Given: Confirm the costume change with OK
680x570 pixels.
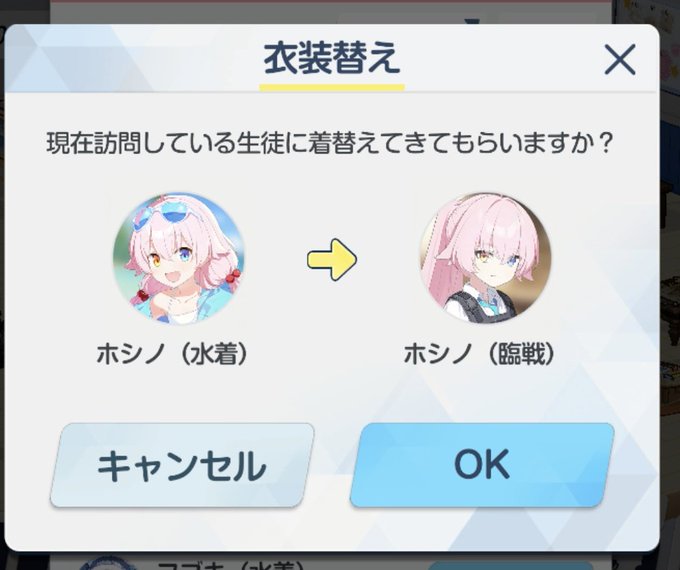Looking at the screenshot, I should point(482,465).
